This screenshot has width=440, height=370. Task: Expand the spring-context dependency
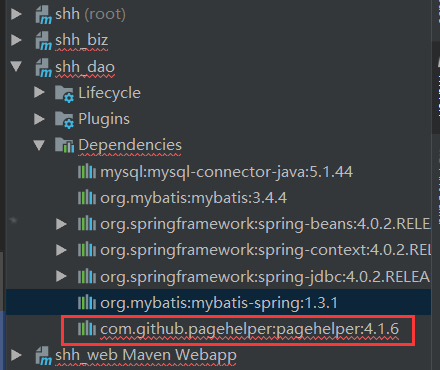[x=61, y=250]
